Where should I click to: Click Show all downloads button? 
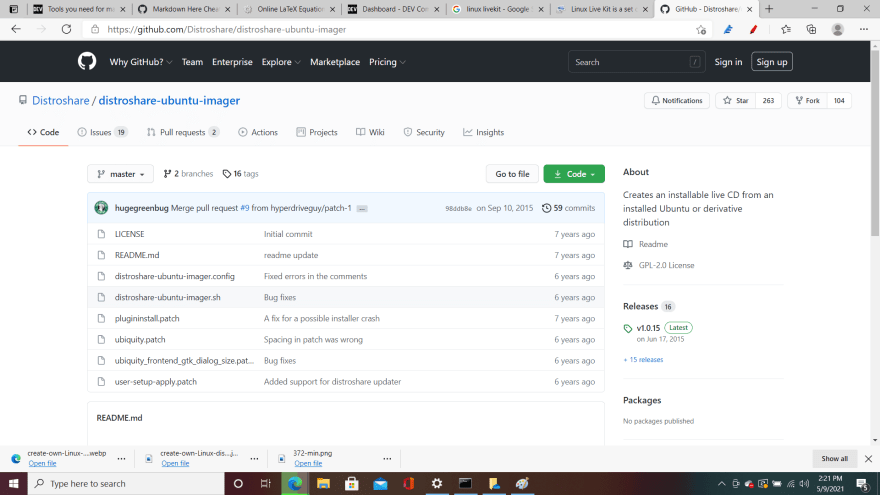(834, 459)
